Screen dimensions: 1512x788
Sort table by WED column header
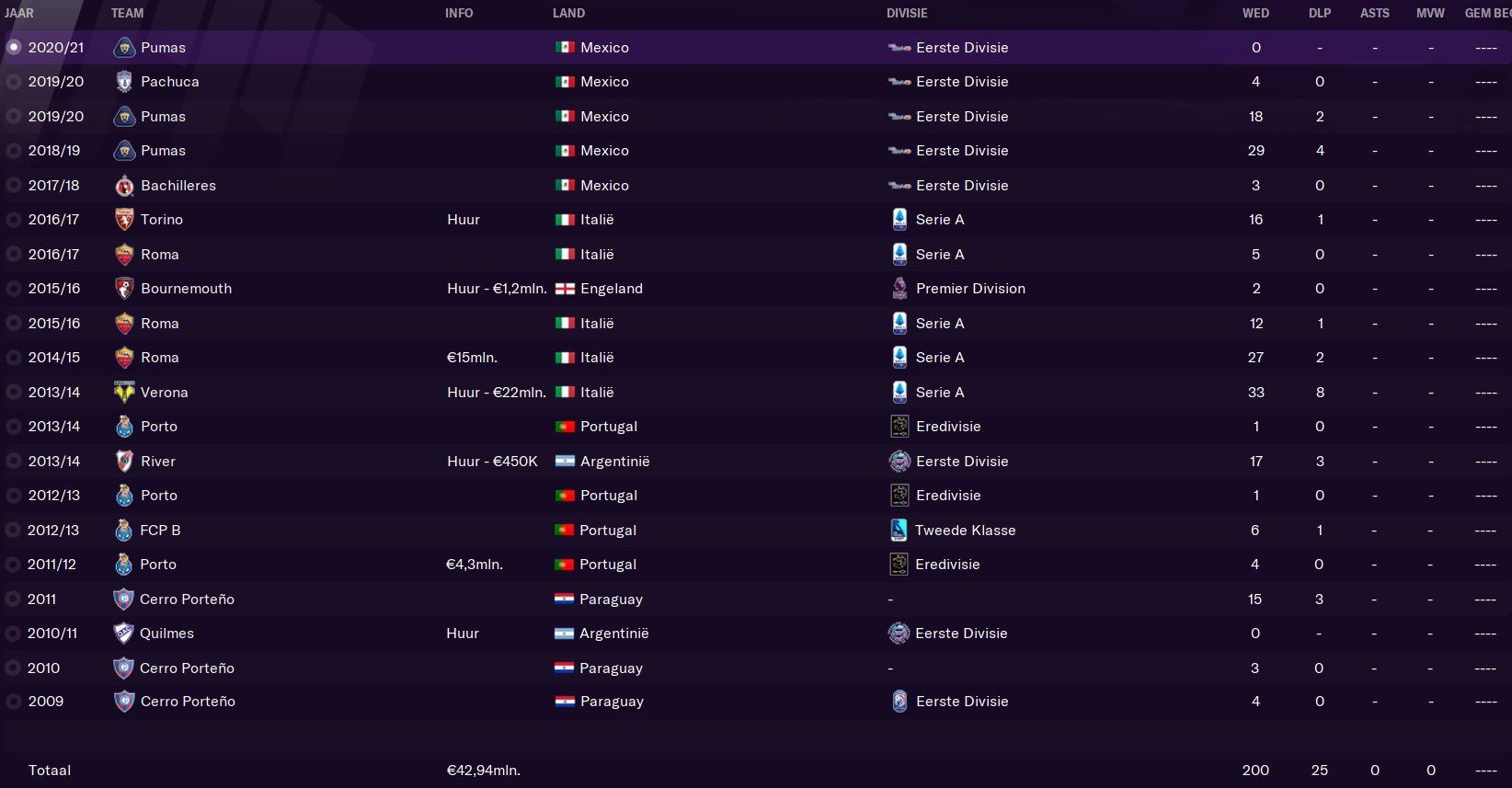[x=1255, y=13]
